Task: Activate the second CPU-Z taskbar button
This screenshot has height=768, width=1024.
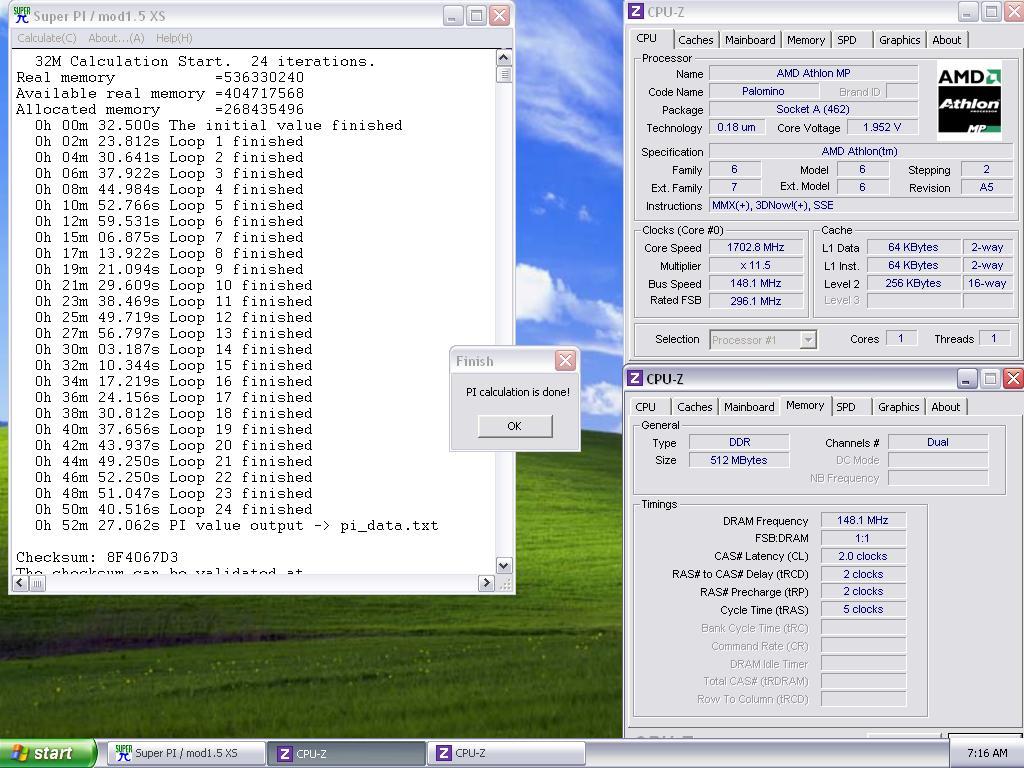Action: pos(505,753)
